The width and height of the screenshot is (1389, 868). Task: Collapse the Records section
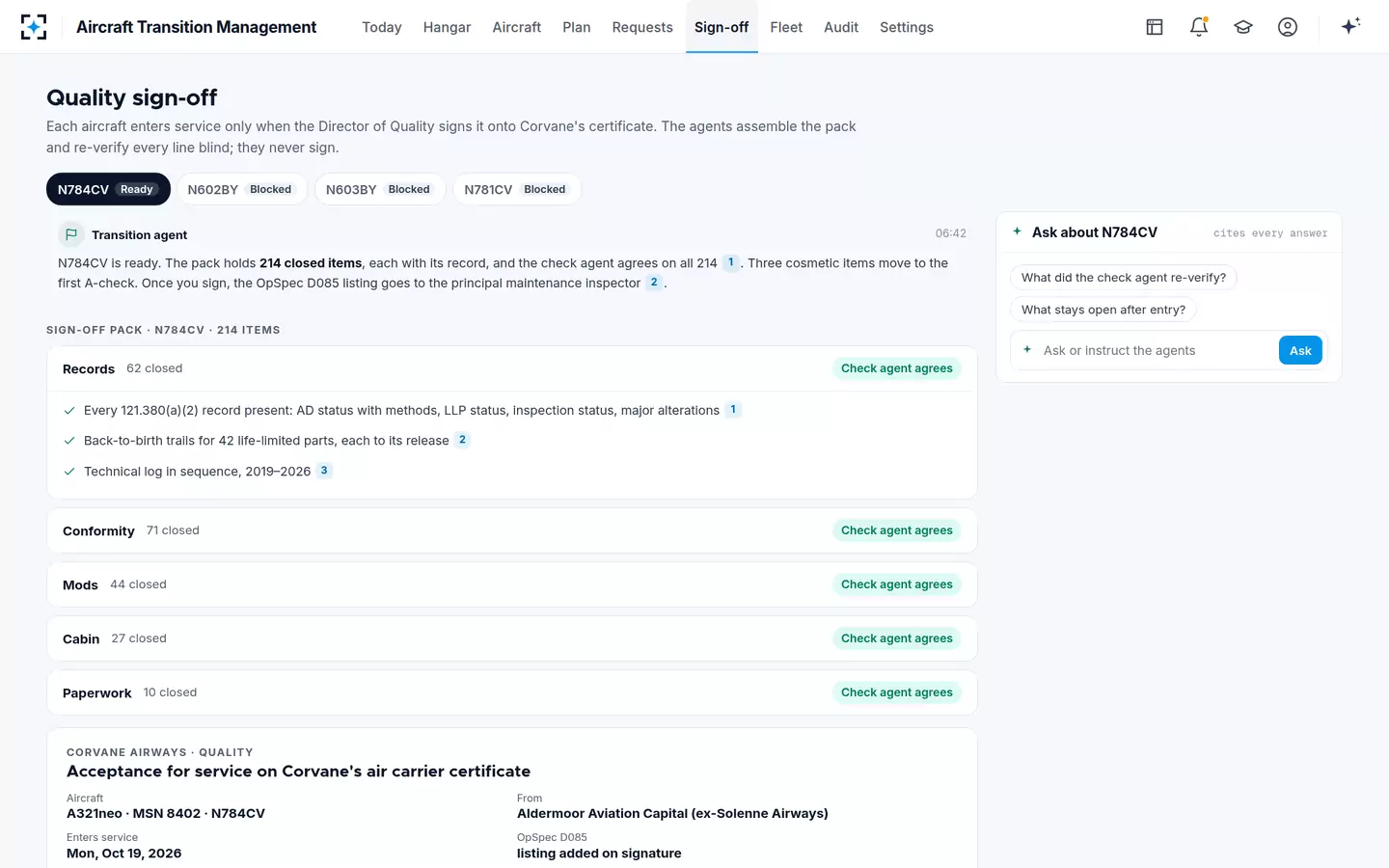pyautogui.click(x=512, y=368)
